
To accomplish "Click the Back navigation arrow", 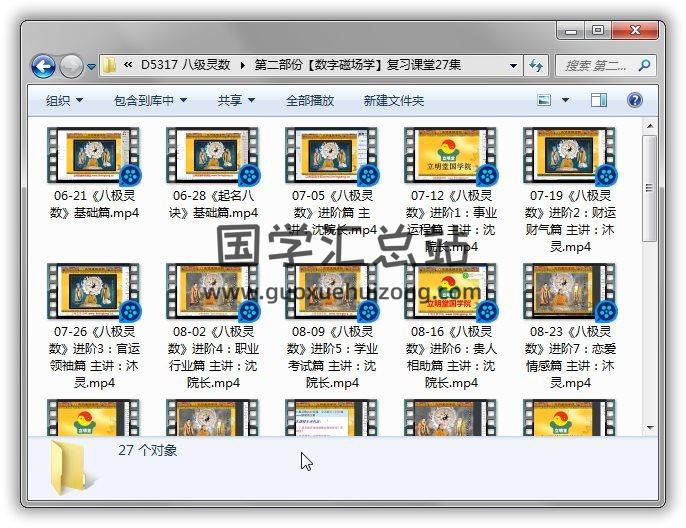I will point(43,66).
